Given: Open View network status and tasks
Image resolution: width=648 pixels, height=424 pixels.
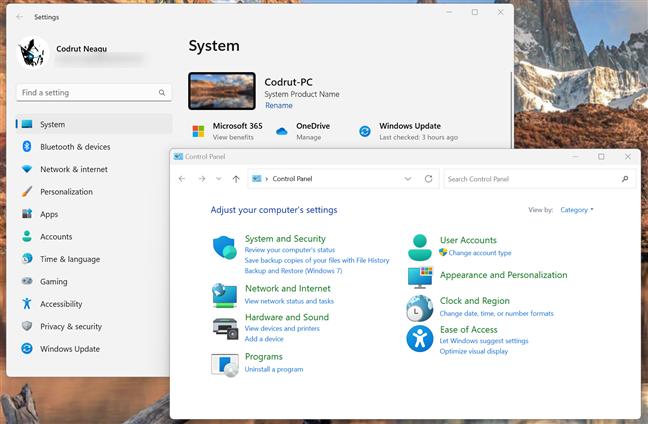Looking at the screenshot, I should point(289,301).
